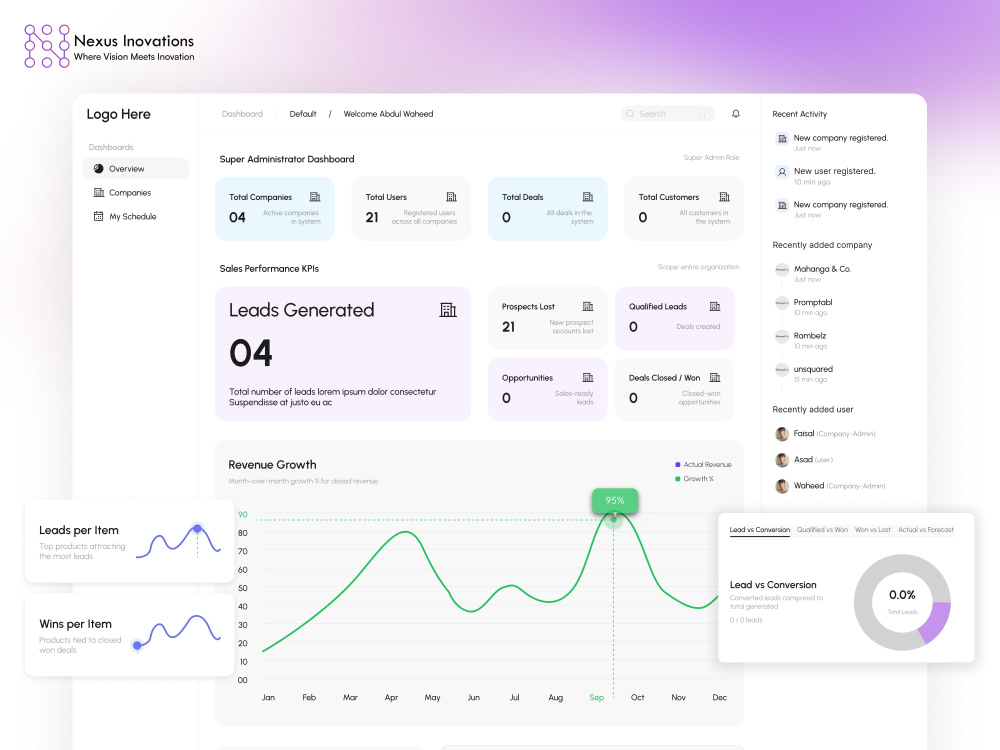
Task: Click the Logo Here sidebar title
Action: [119, 114]
